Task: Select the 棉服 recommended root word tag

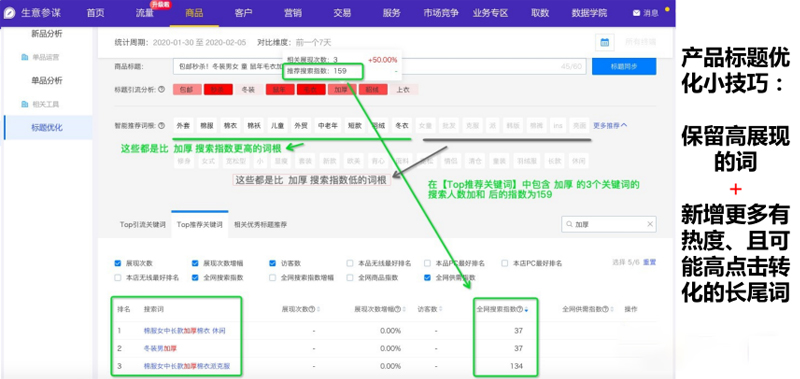Action: pyautogui.click(x=207, y=125)
